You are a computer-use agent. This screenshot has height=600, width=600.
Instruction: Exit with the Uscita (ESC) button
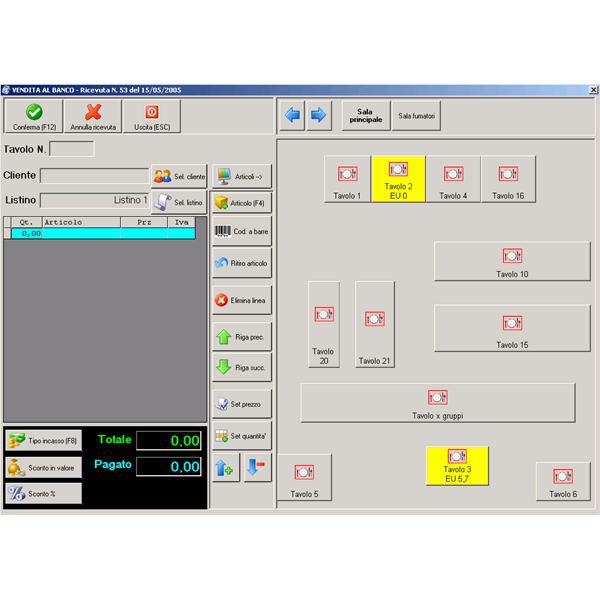click(152, 117)
